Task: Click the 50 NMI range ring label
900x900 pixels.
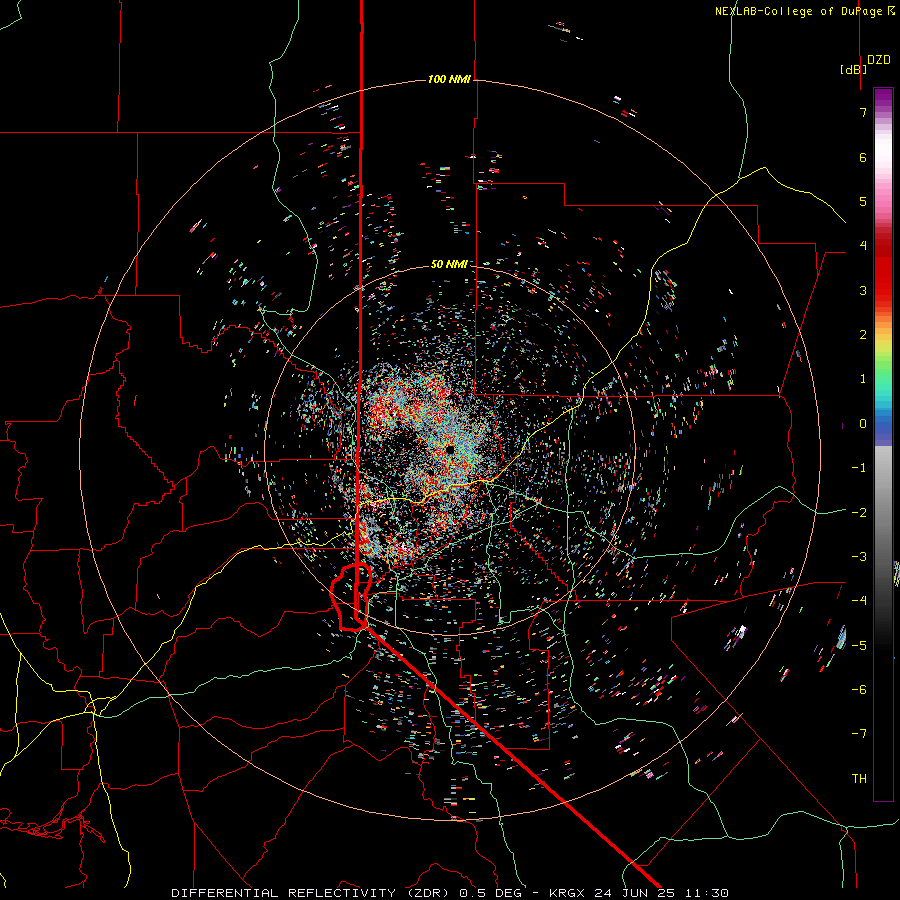Action: (x=449, y=265)
